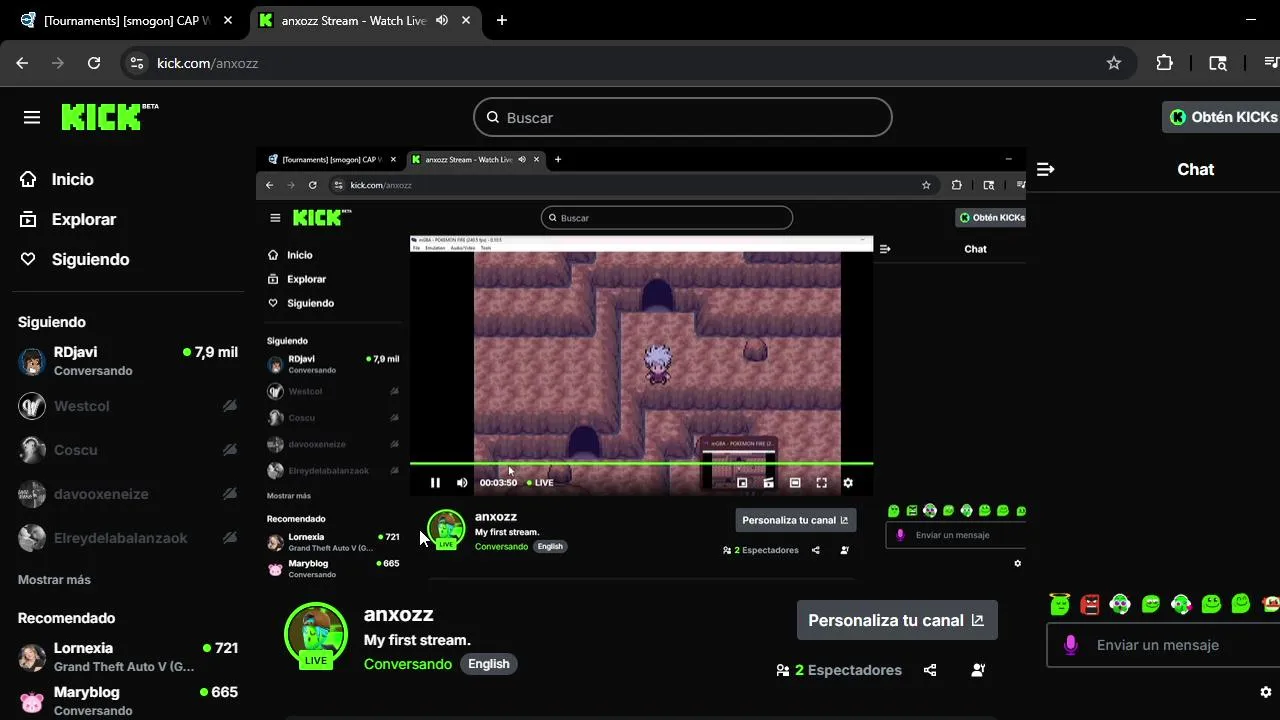
Task: Open the hamburger sidebar menu
Action: [x=32, y=117]
